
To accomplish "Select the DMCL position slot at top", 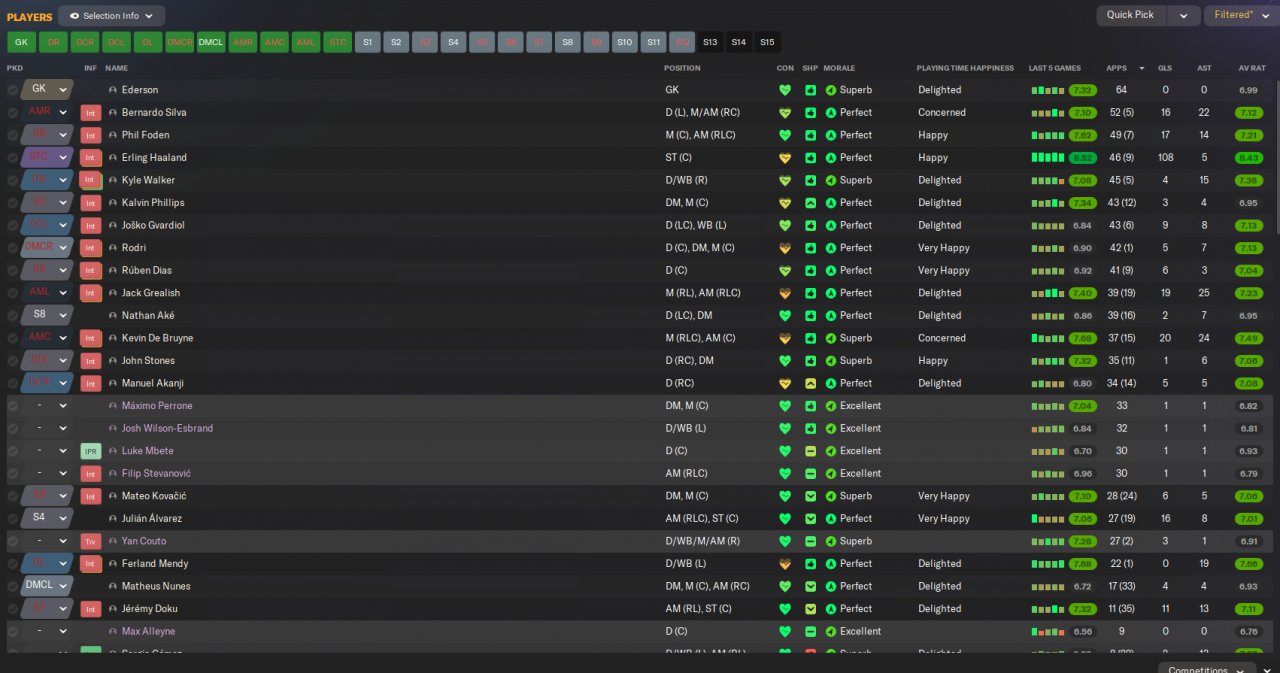I will coord(211,42).
